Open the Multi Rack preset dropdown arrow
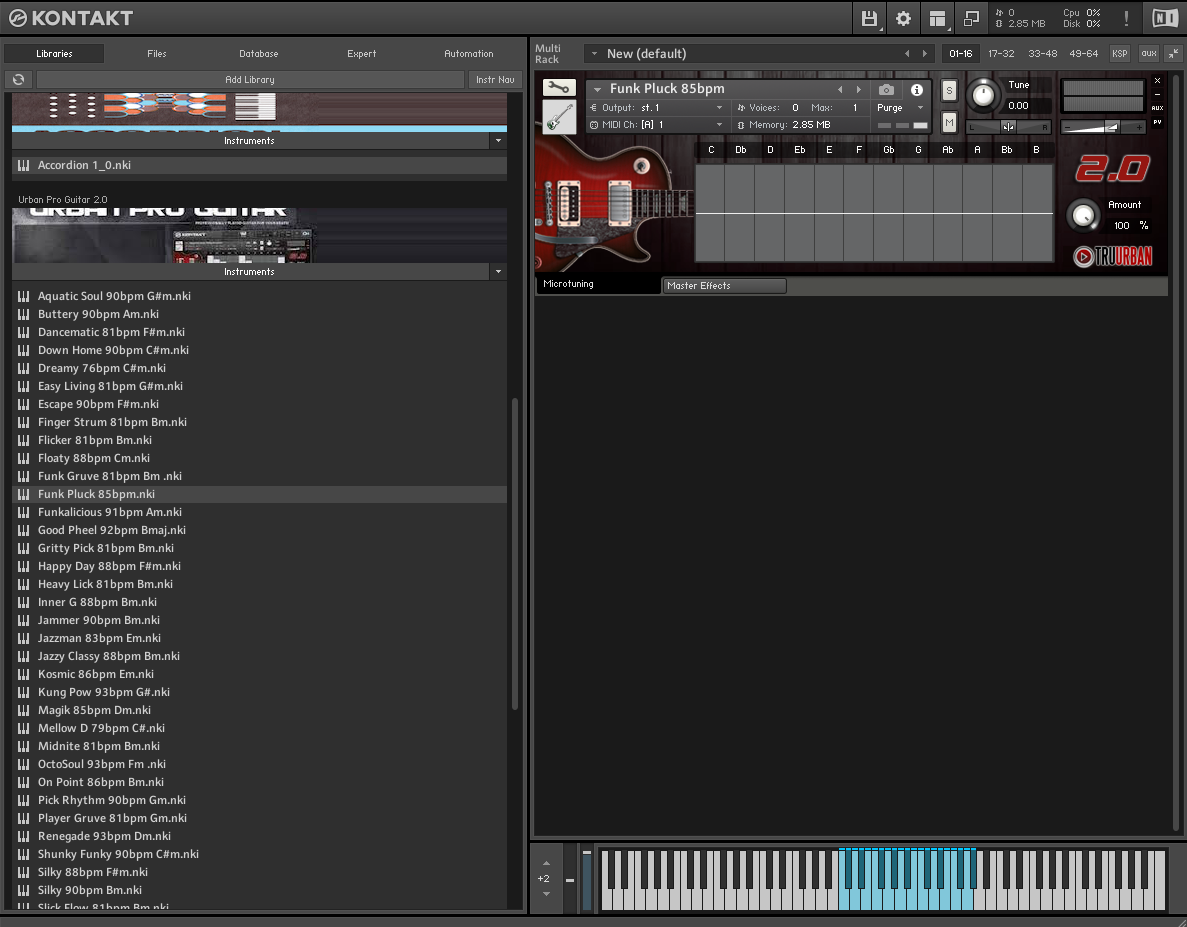The image size is (1187, 927). pos(594,54)
